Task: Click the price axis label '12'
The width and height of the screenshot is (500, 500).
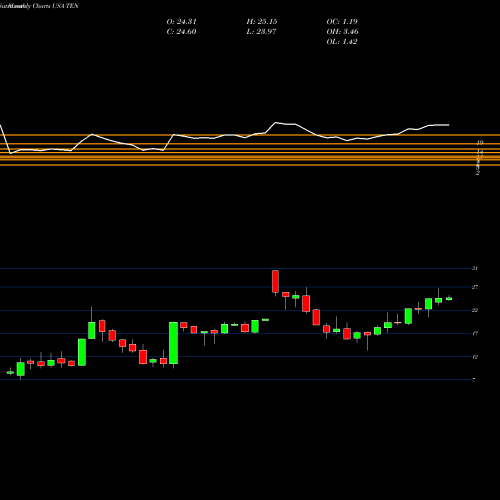Action: pos(475,357)
